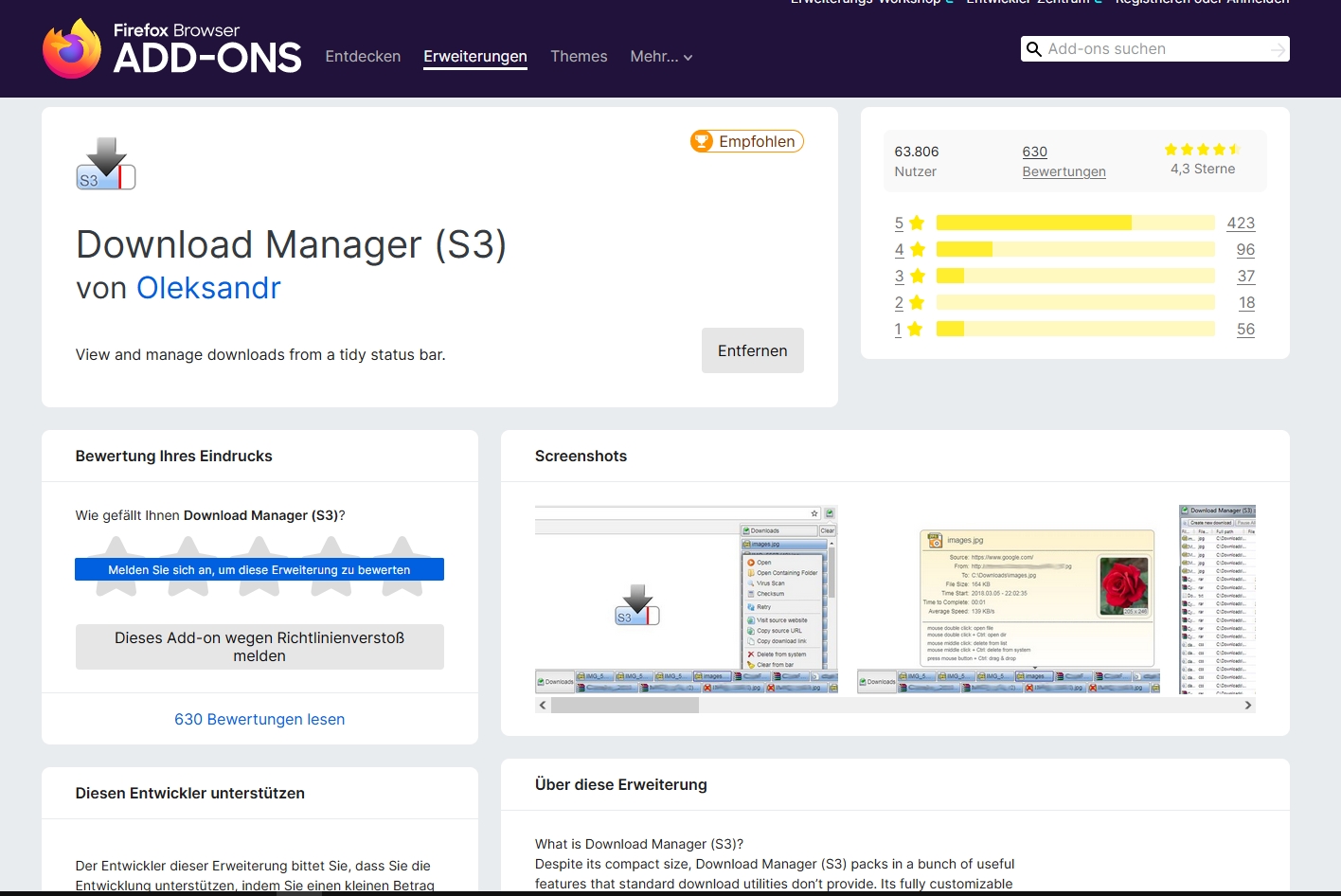Open the 423 five-star reviews count

[x=1241, y=223]
